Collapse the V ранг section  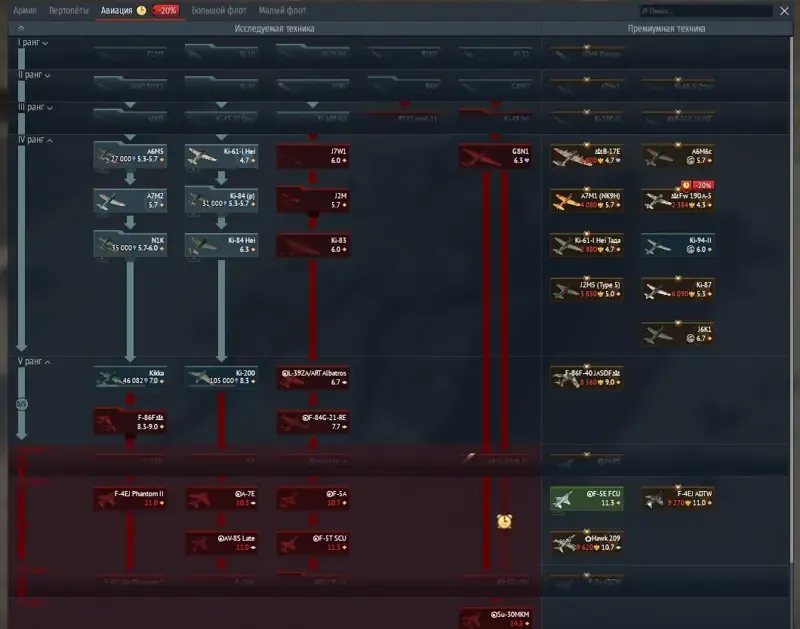[34, 362]
